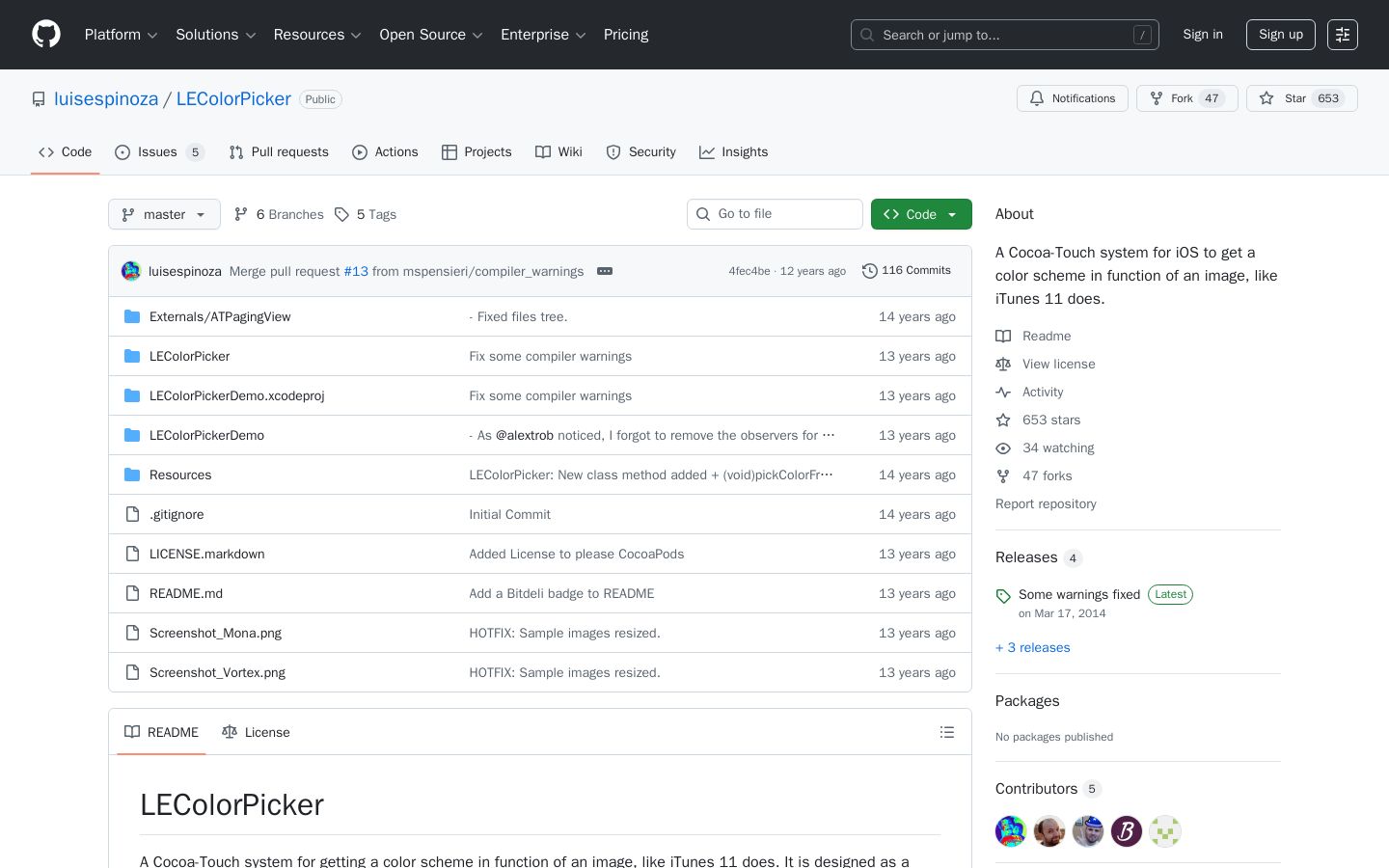Image resolution: width=1389 pixels, height=868 pixels.
Task: Click the Report repository link
Action: coord(1046,504)
